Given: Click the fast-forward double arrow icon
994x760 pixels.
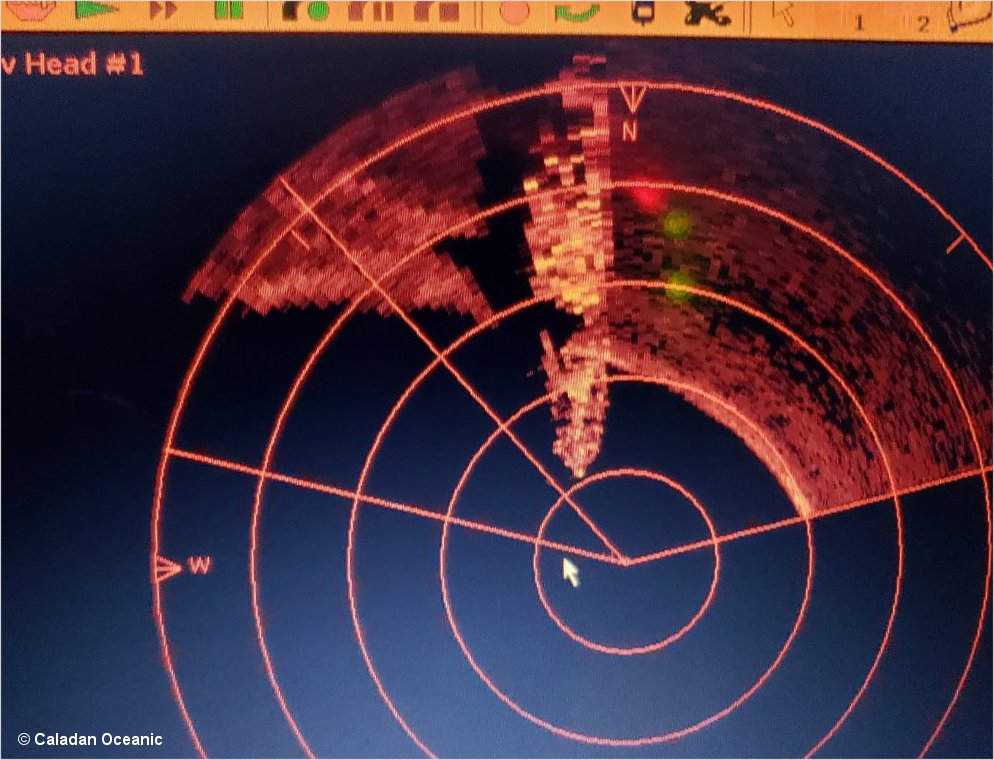Looking at the screenshot, I should tap(164, 10).
